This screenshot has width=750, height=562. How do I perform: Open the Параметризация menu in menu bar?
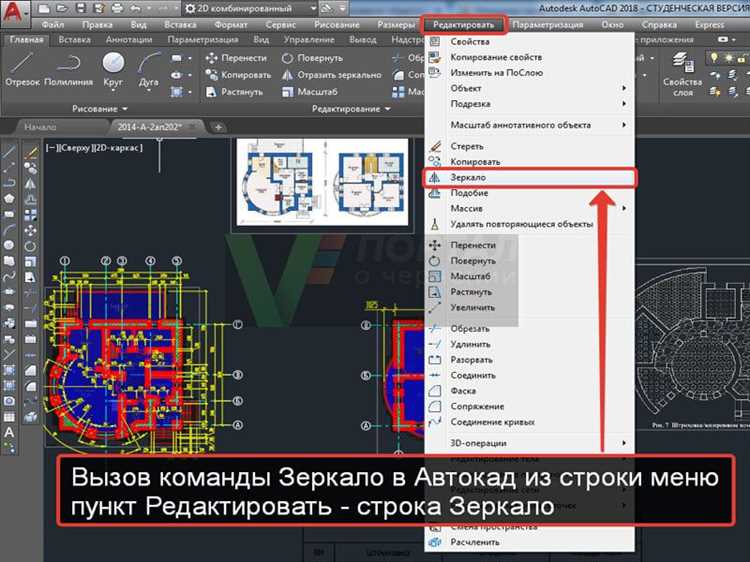pos(547,25)
